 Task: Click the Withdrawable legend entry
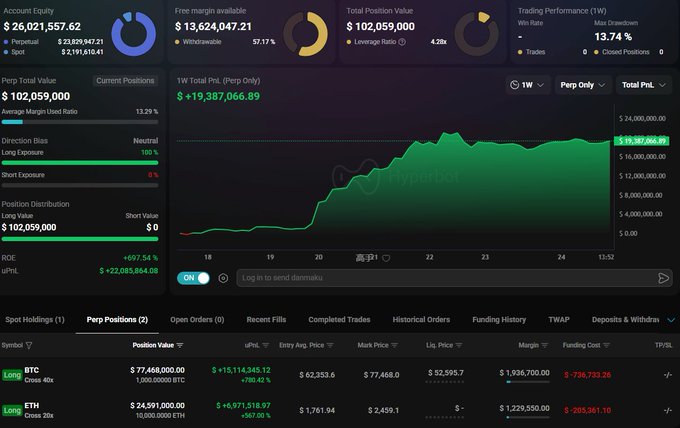(198, 42)
